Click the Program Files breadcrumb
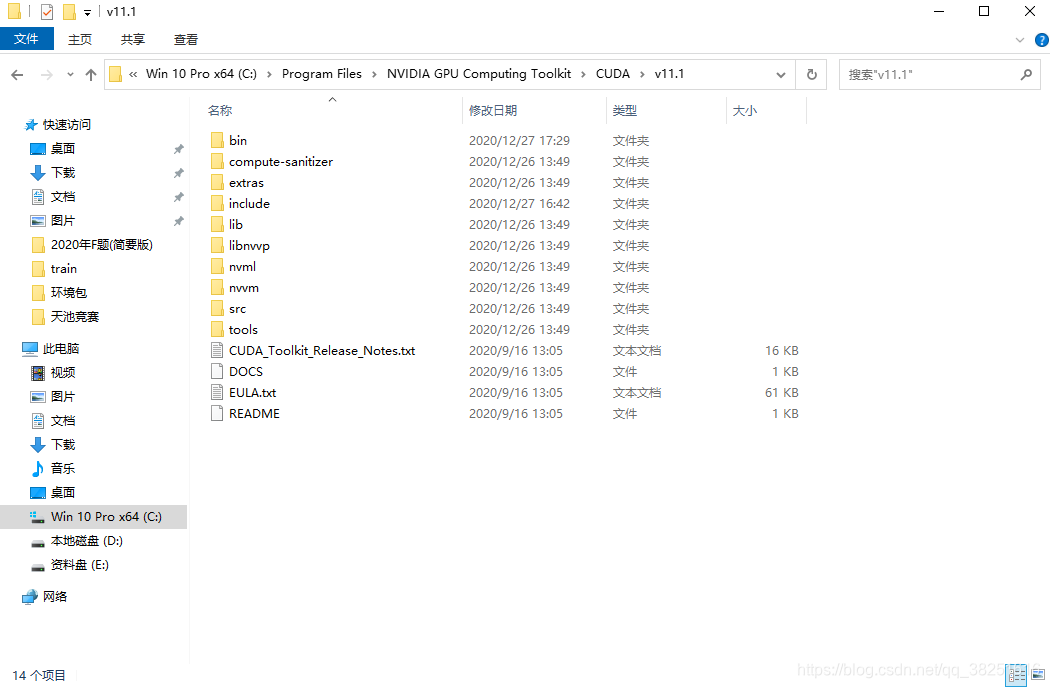The width and height of the screenshot is (1050, 688). [321, 74]
